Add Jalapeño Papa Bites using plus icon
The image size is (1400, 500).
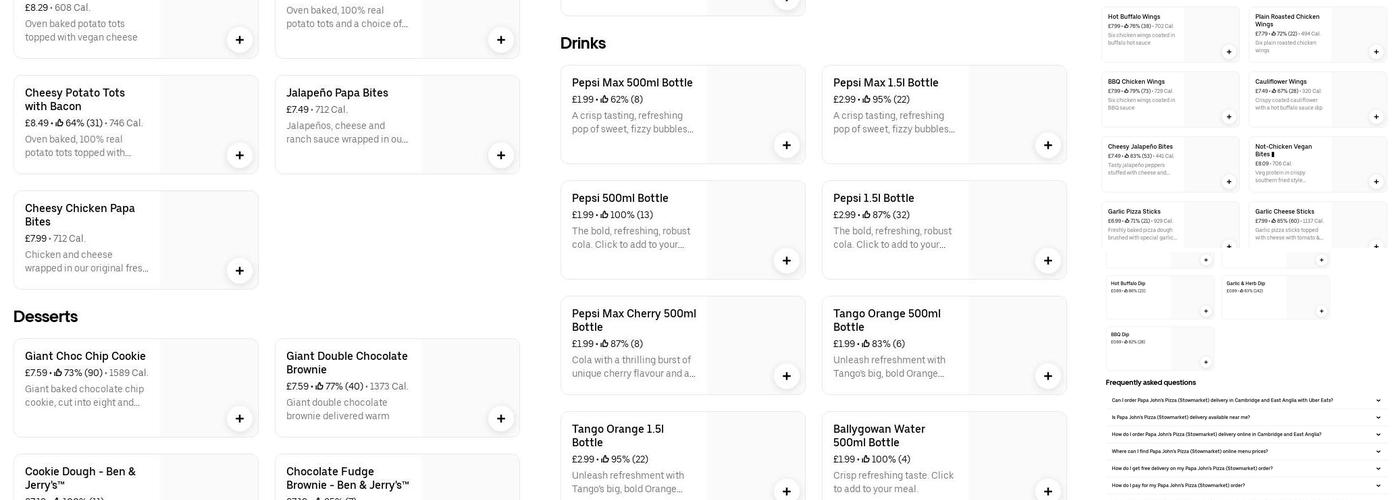pos(501,155)
